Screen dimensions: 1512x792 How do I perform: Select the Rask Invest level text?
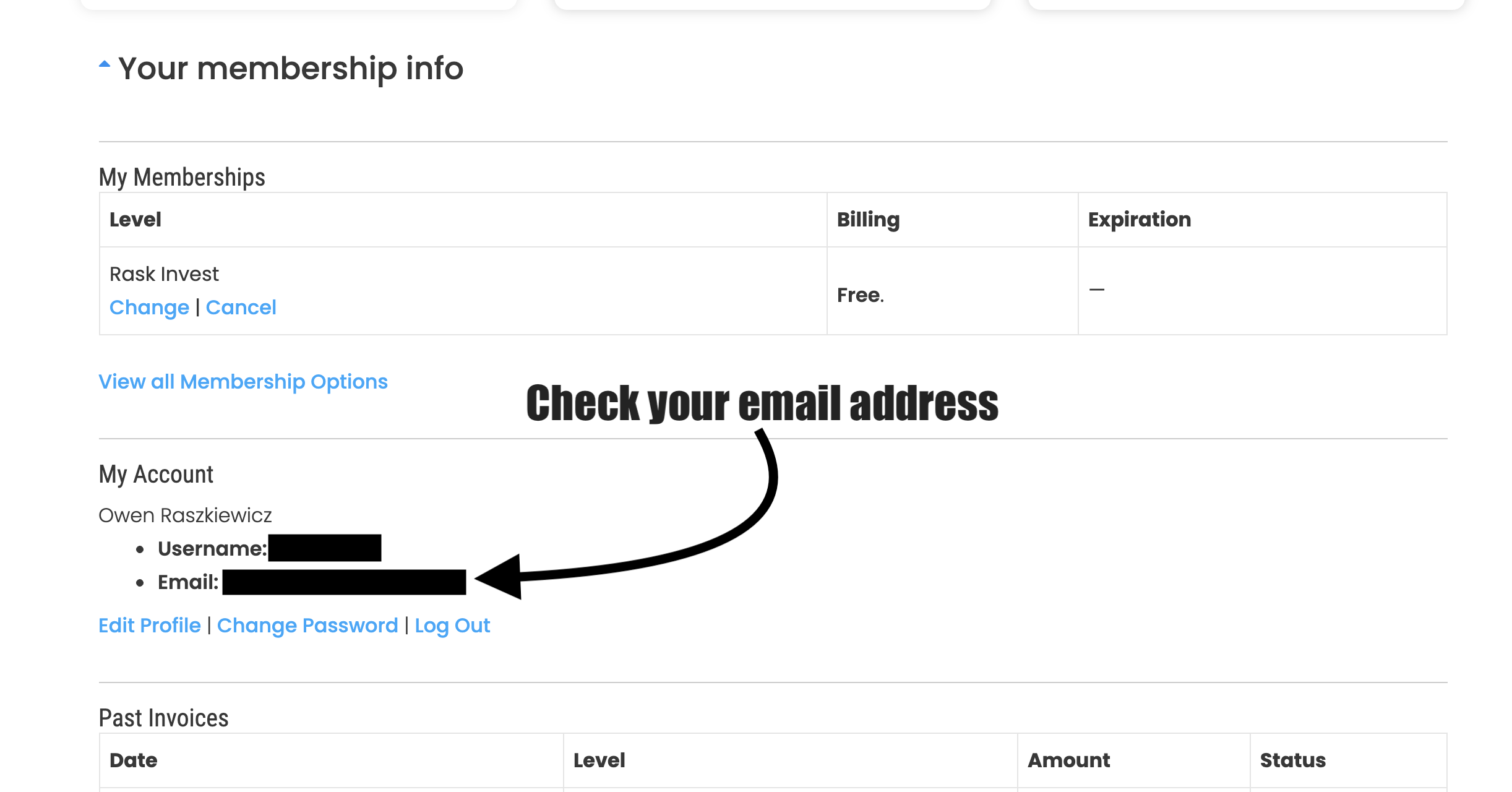tap(164, 274)
